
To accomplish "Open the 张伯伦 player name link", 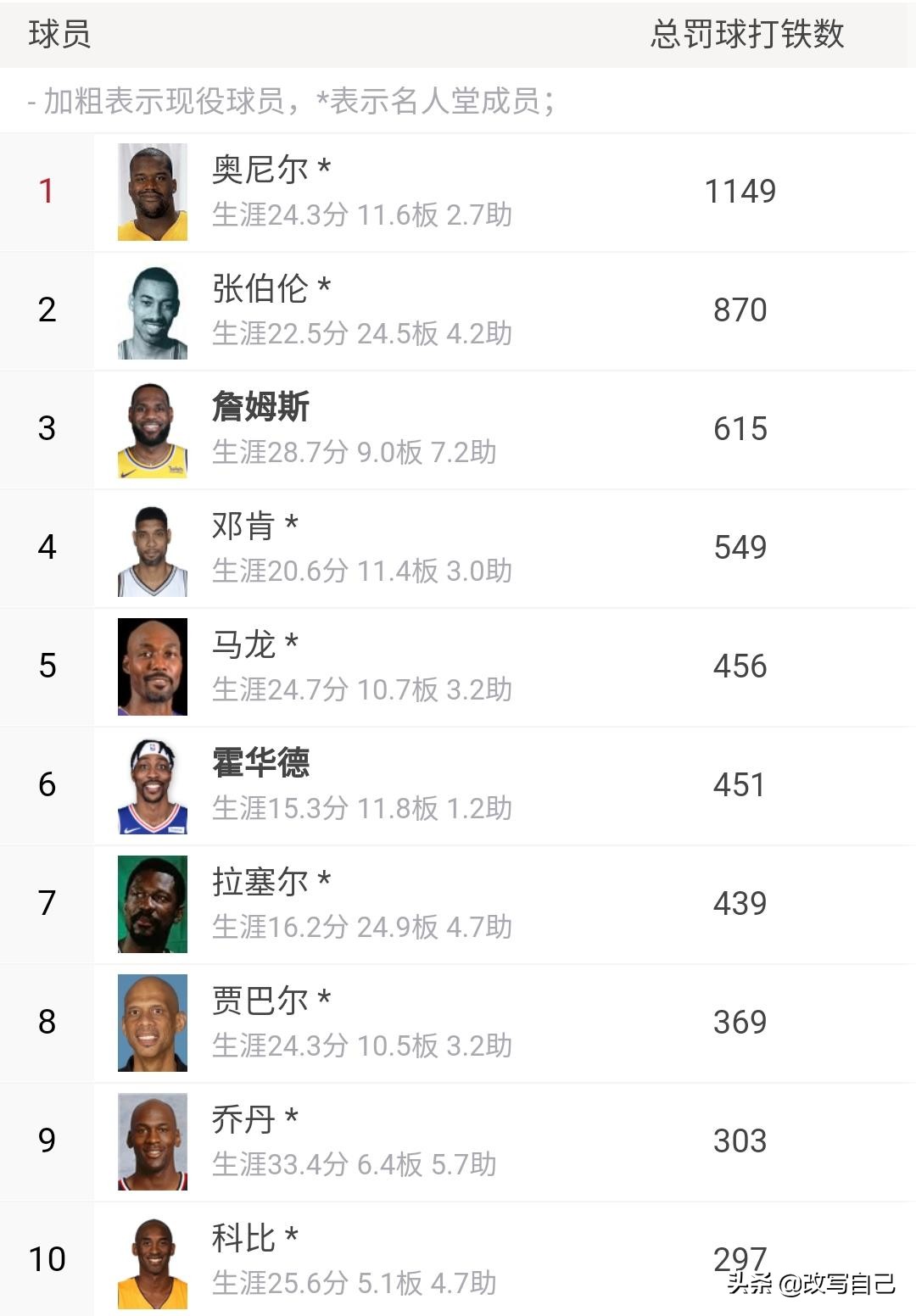I will tap(260, 288).
